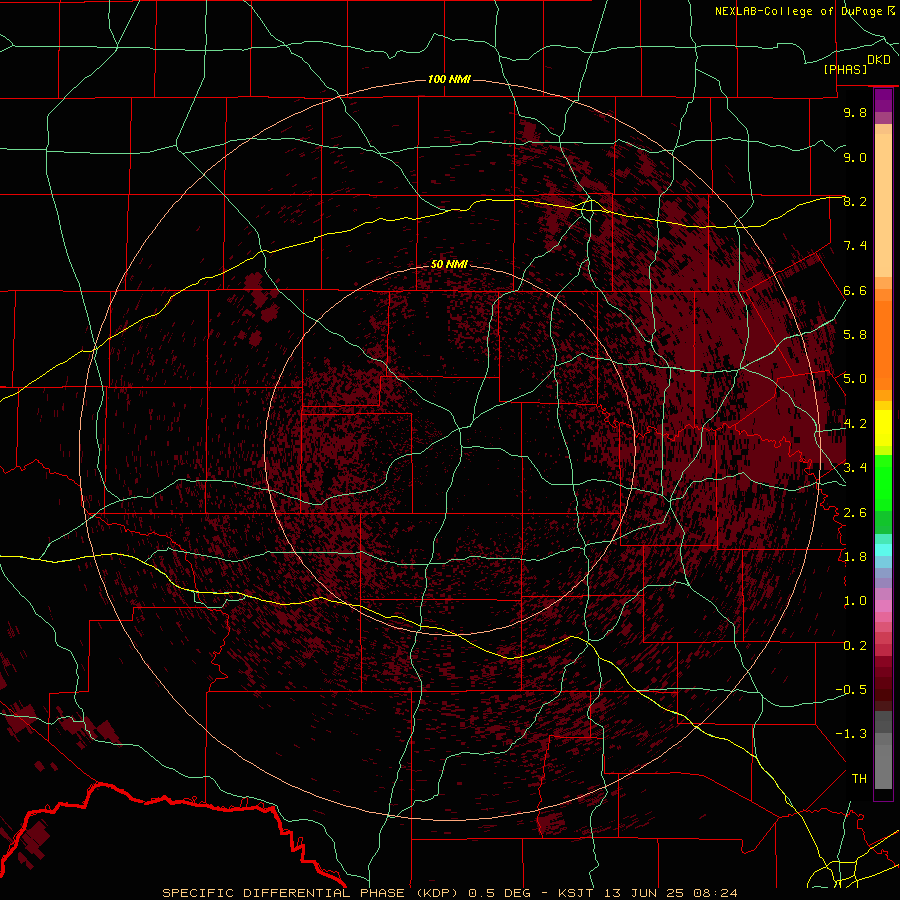Click the 1.0 value on color scale
The width and height of the screenshot is (900, 900).
855,601
